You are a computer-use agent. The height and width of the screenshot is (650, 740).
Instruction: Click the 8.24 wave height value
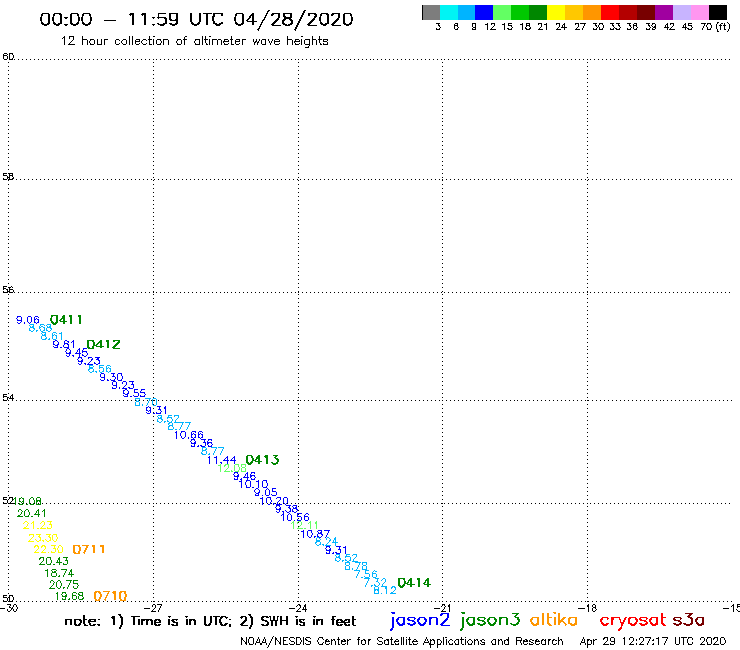pos(326,541)
